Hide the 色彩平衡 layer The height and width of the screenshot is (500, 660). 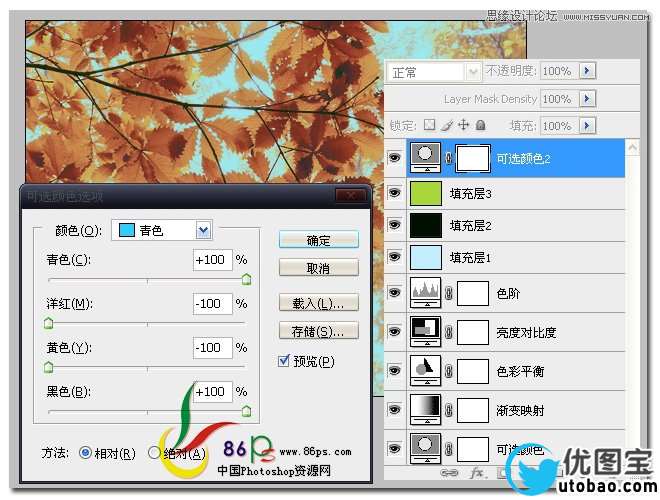(394, 370)
